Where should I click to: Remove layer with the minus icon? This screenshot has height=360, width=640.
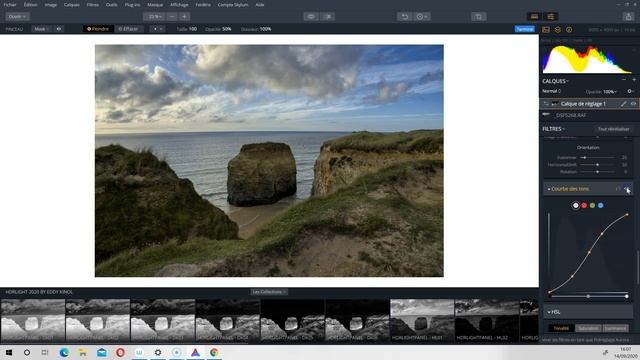(x=624, y=80)
